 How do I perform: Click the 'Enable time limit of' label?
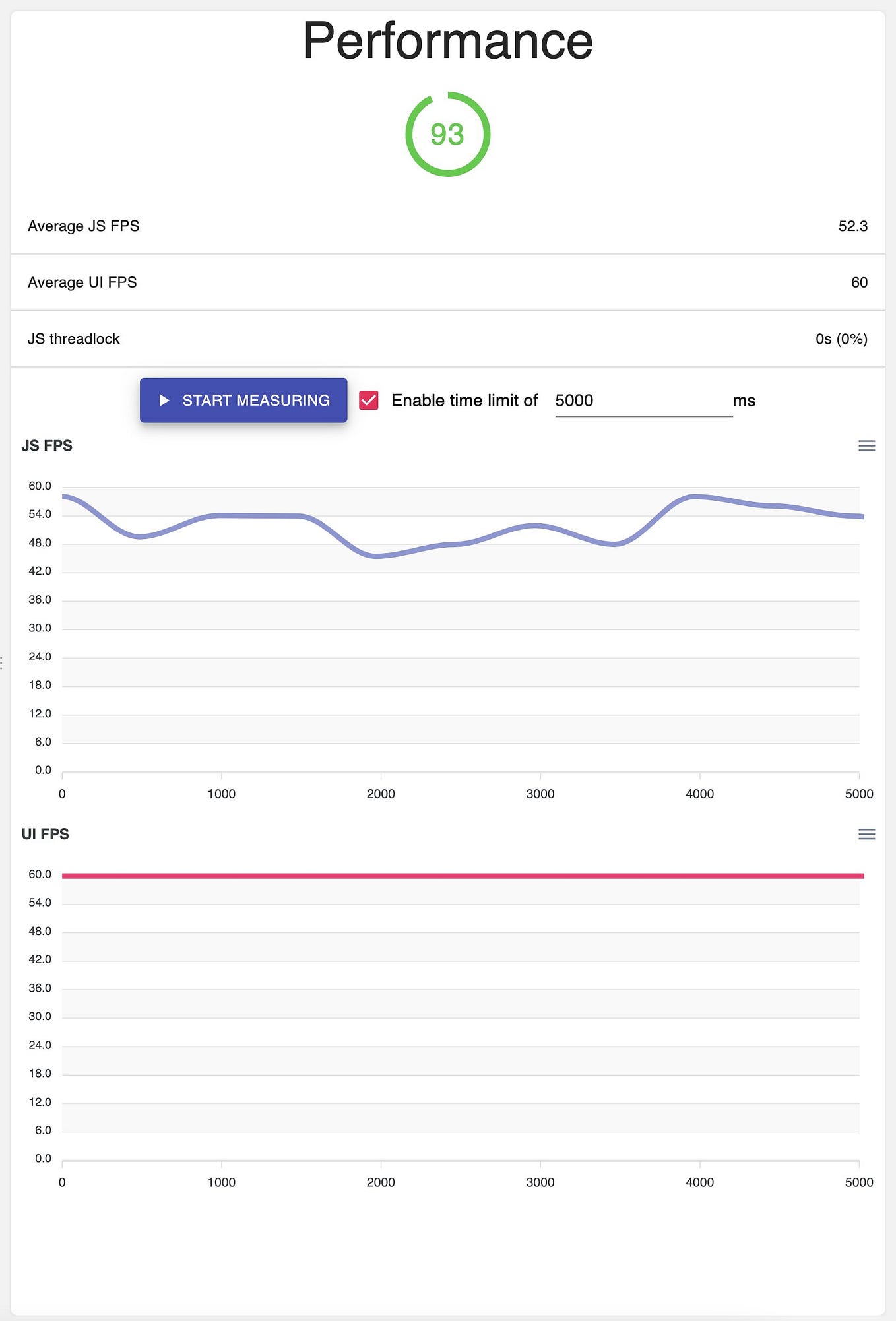click(464, 401)
